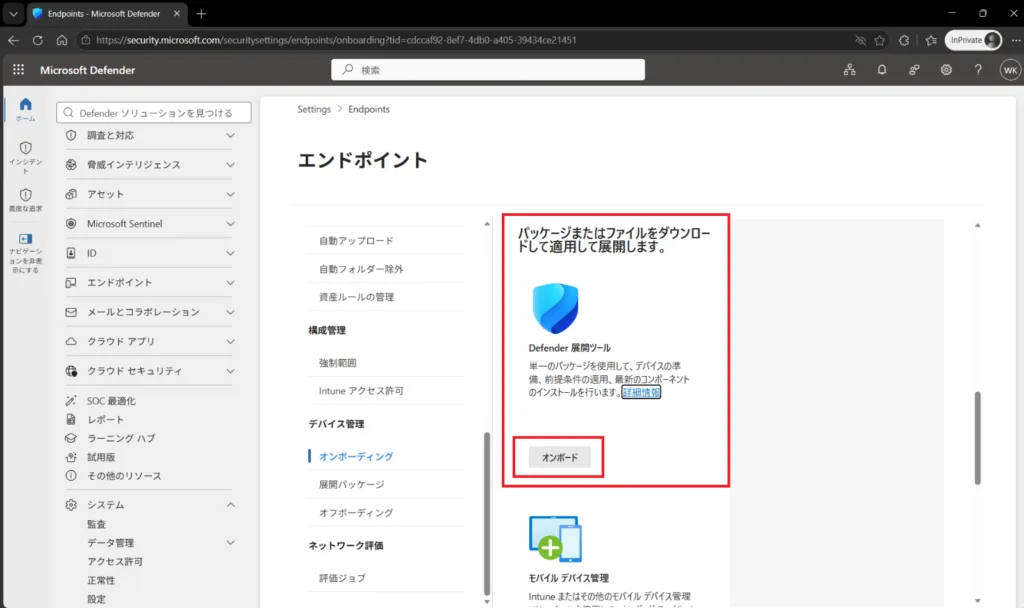Click the organization hierarchy icon in header
Image resolution: width=1024 pixels, height=608 pixels.
(850, 69)
